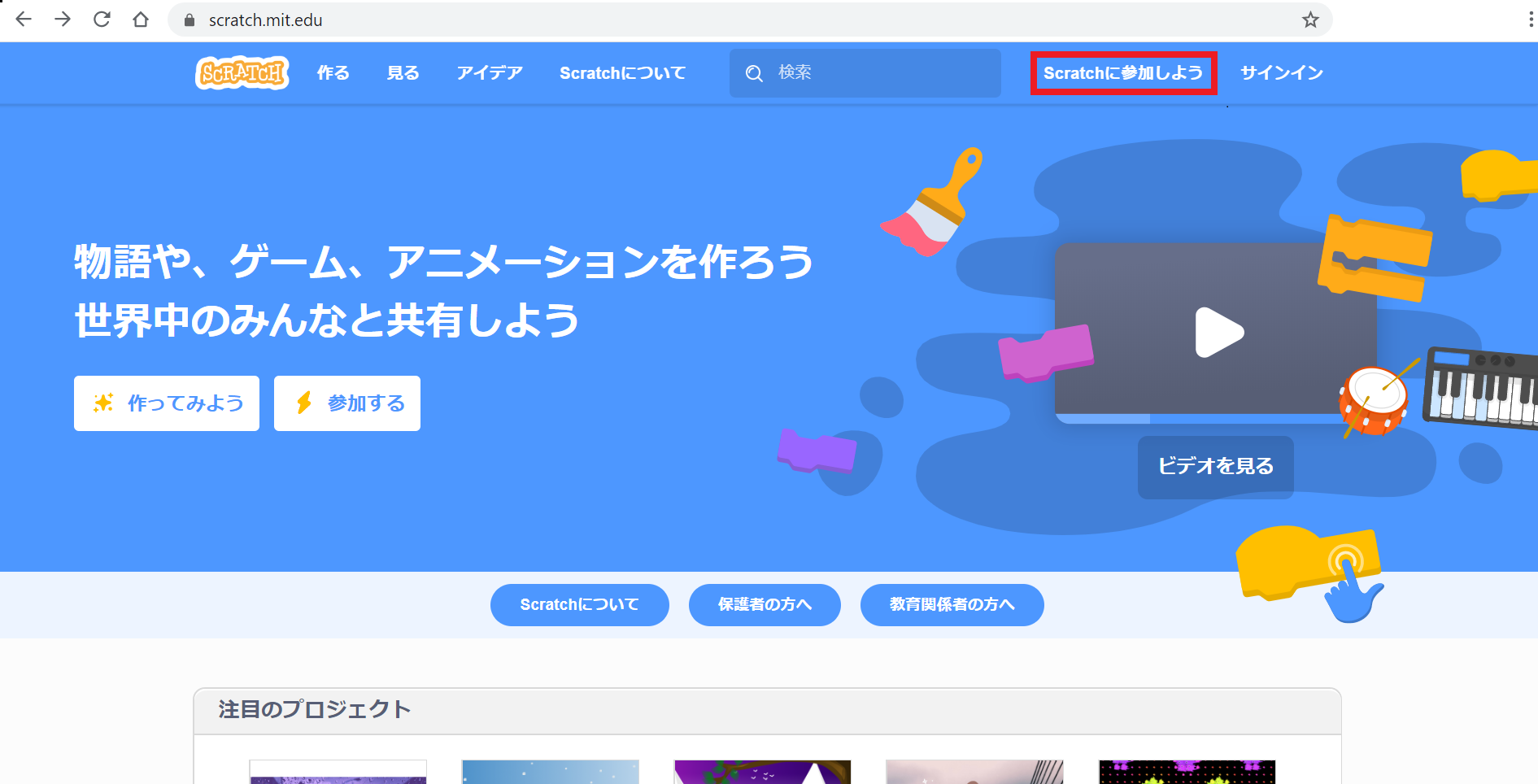This screenshot has width=1538, height=784.
Task: Open the third featured project thumbnail
Action: pos(763,773)
